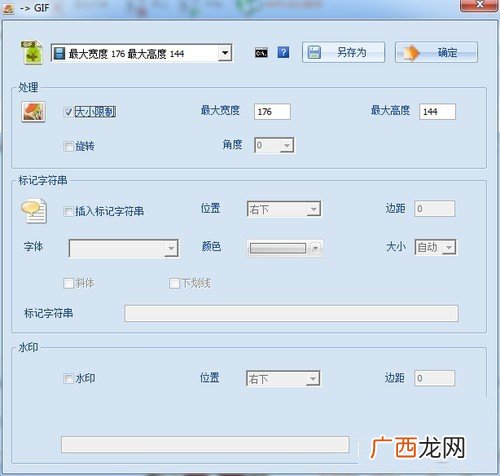Click 确定 confirm button
500x476 pixels.
[436, 52]
